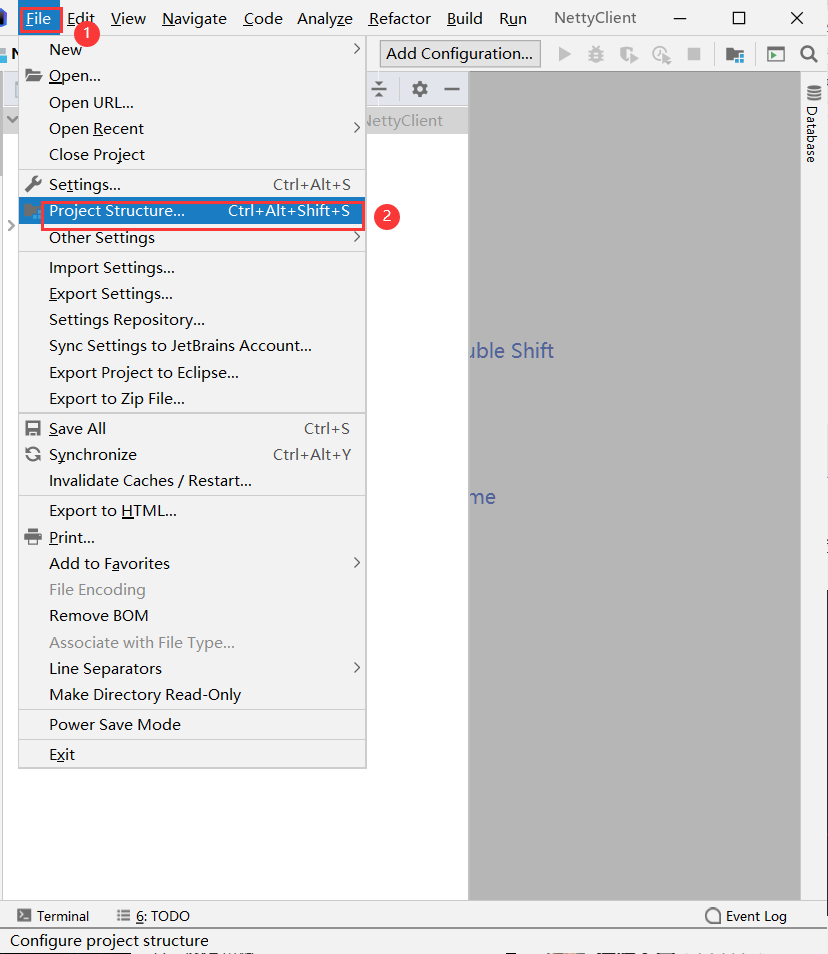828x954 pixels.
Task: Open the Edit menu
Action: [81, 19]
